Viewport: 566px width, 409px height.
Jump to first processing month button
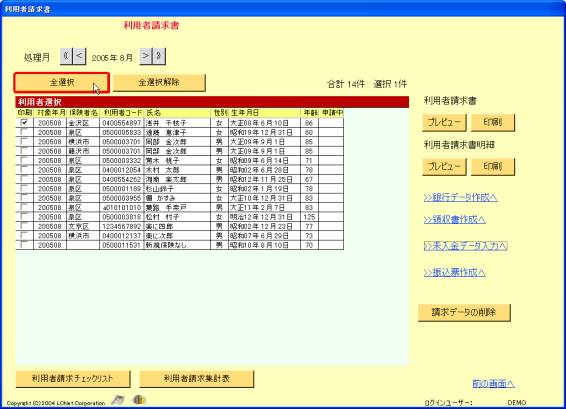66,56
